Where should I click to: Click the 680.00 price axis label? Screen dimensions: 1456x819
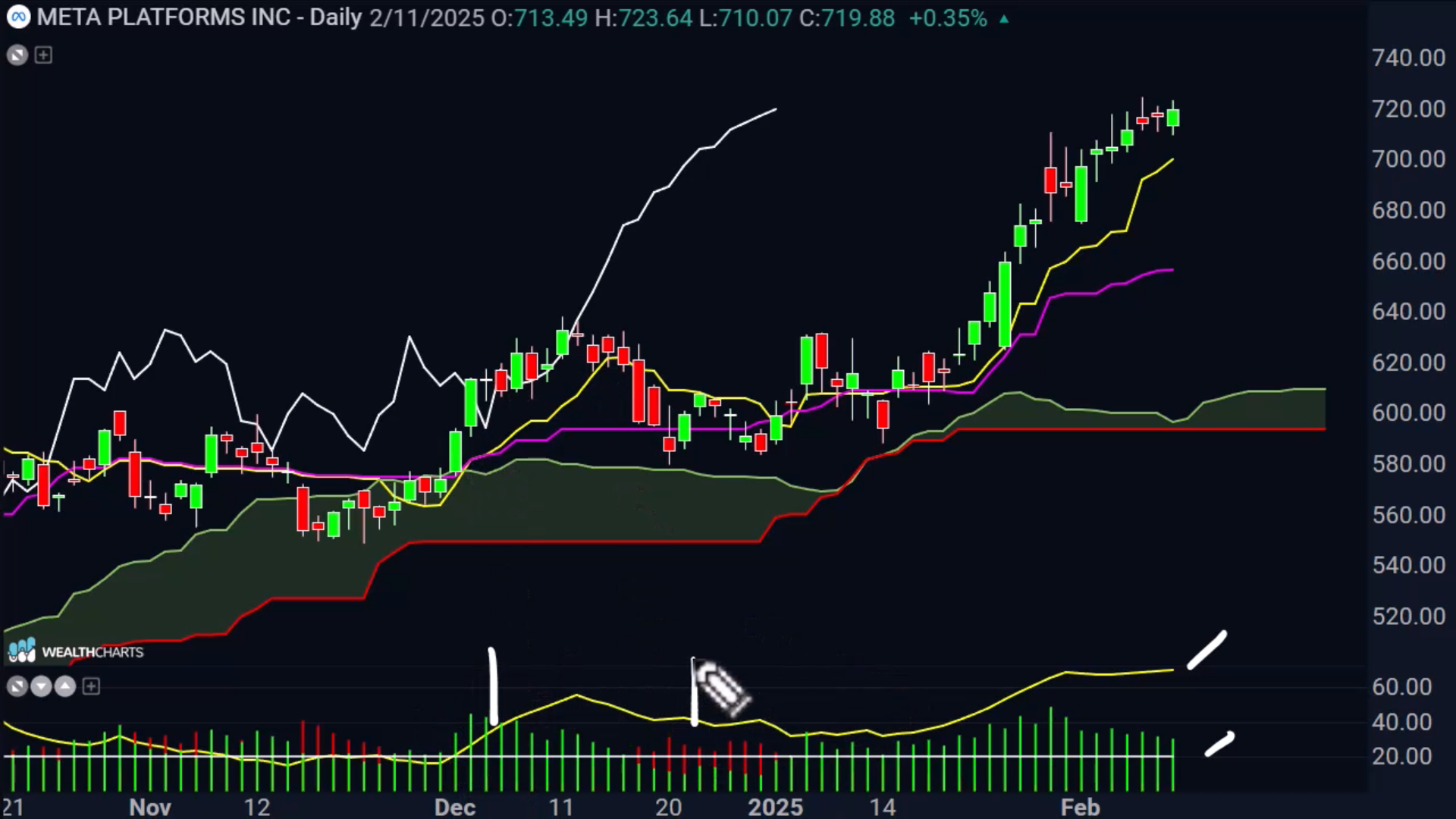click(x=1408, y=210)
